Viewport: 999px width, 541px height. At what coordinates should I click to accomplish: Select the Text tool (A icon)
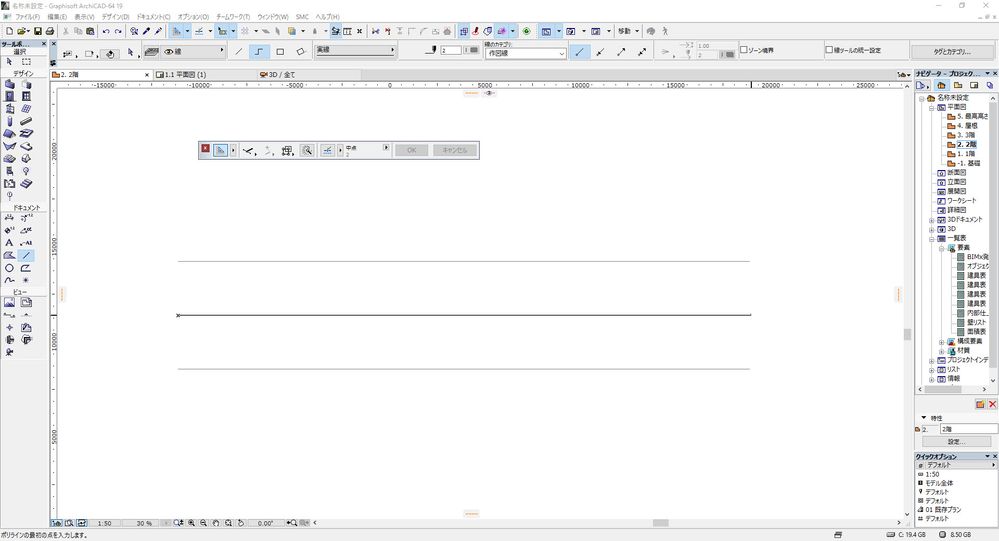coord(10,243)
